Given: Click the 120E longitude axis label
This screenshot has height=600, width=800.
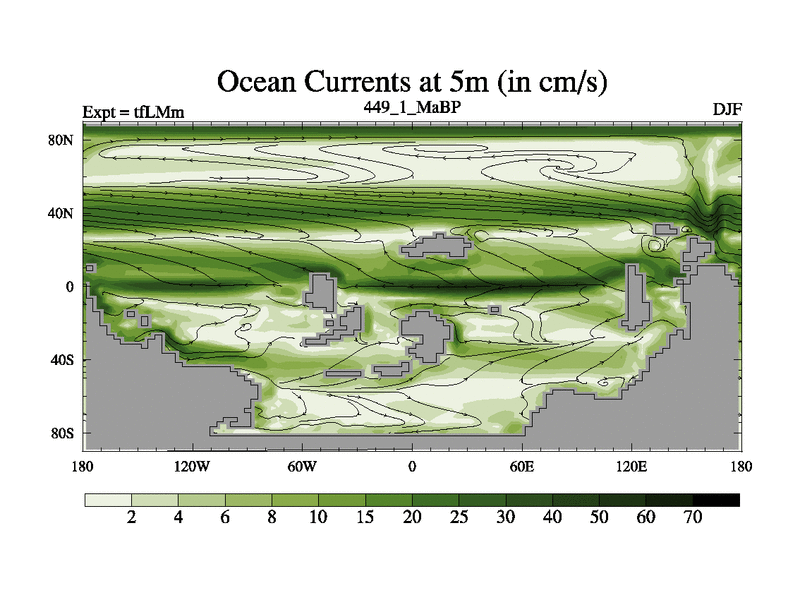Looking at the screenshot, I should tap(631, 466).
